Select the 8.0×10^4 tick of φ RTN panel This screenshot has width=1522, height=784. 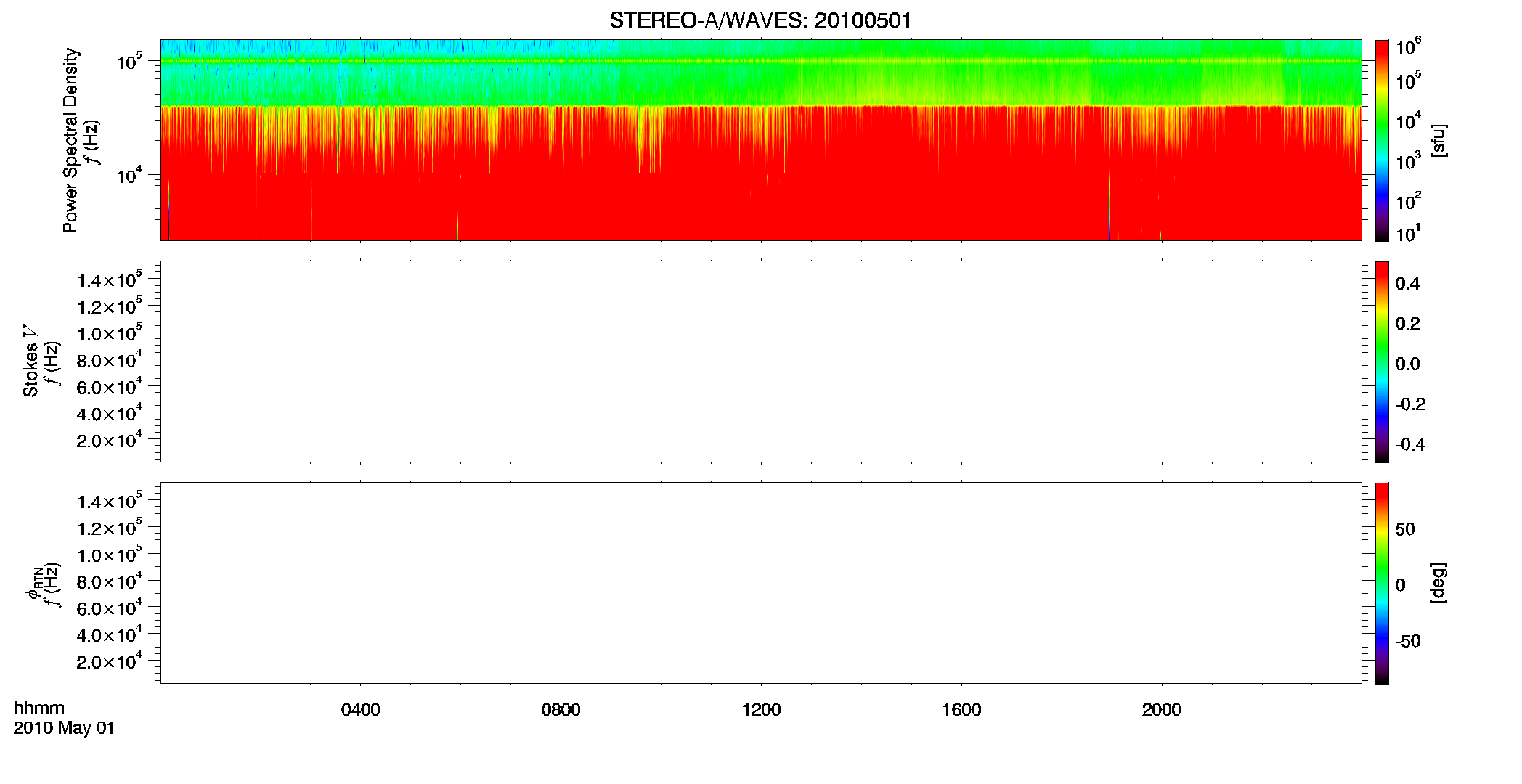coord(110,581)
